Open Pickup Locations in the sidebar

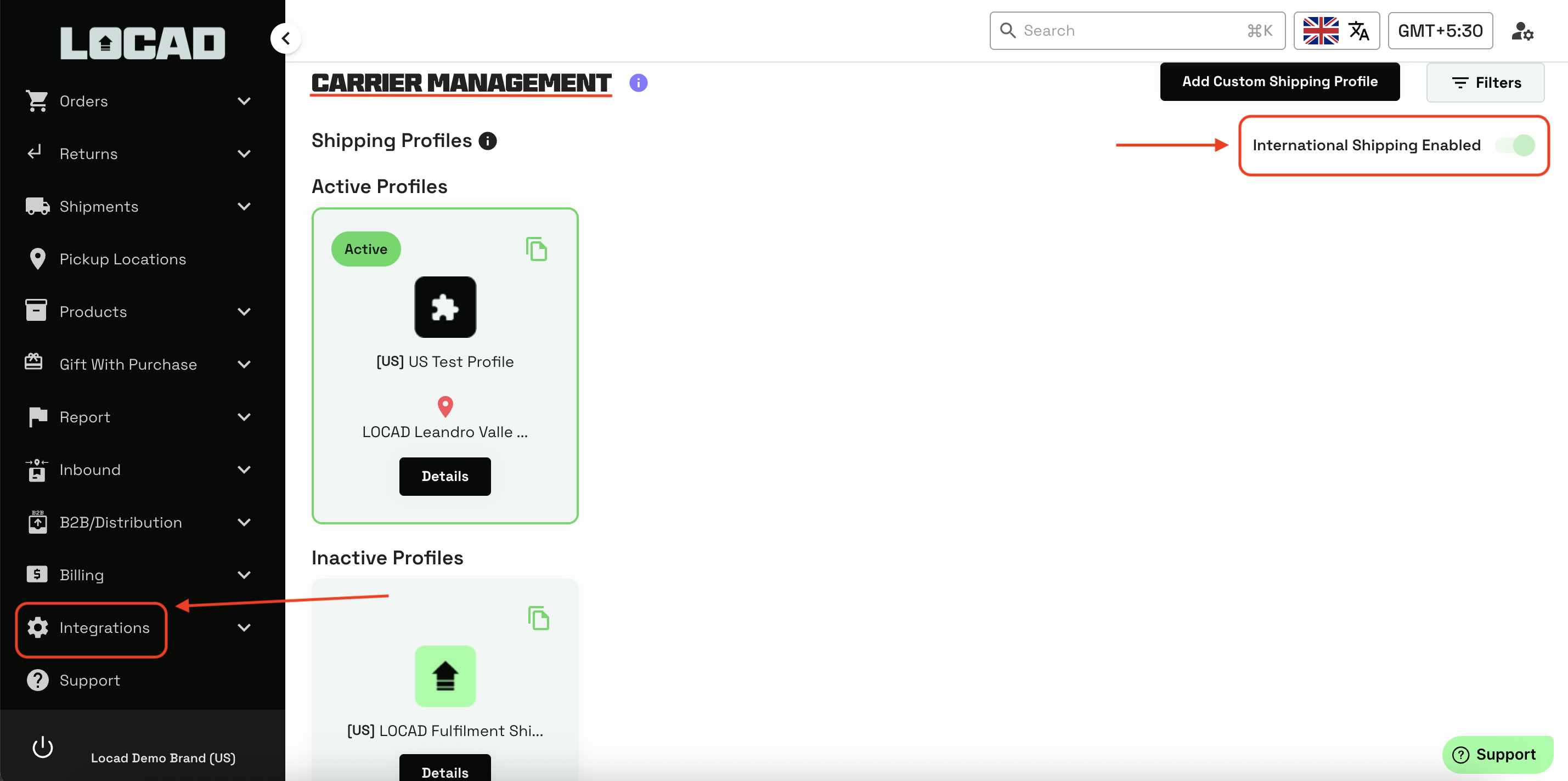coord(122,259)
